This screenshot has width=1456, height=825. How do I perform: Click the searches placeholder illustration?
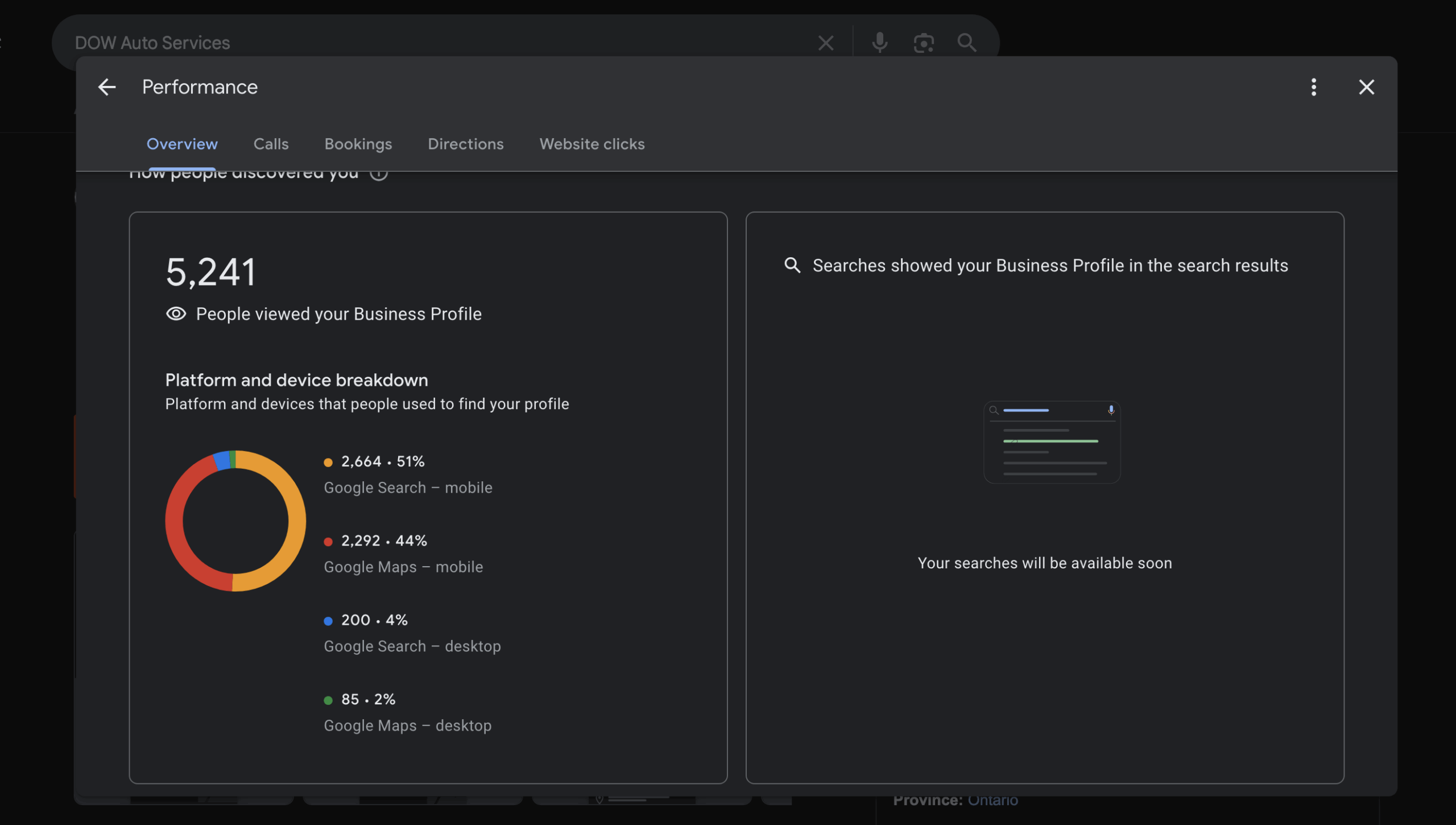1052,442
